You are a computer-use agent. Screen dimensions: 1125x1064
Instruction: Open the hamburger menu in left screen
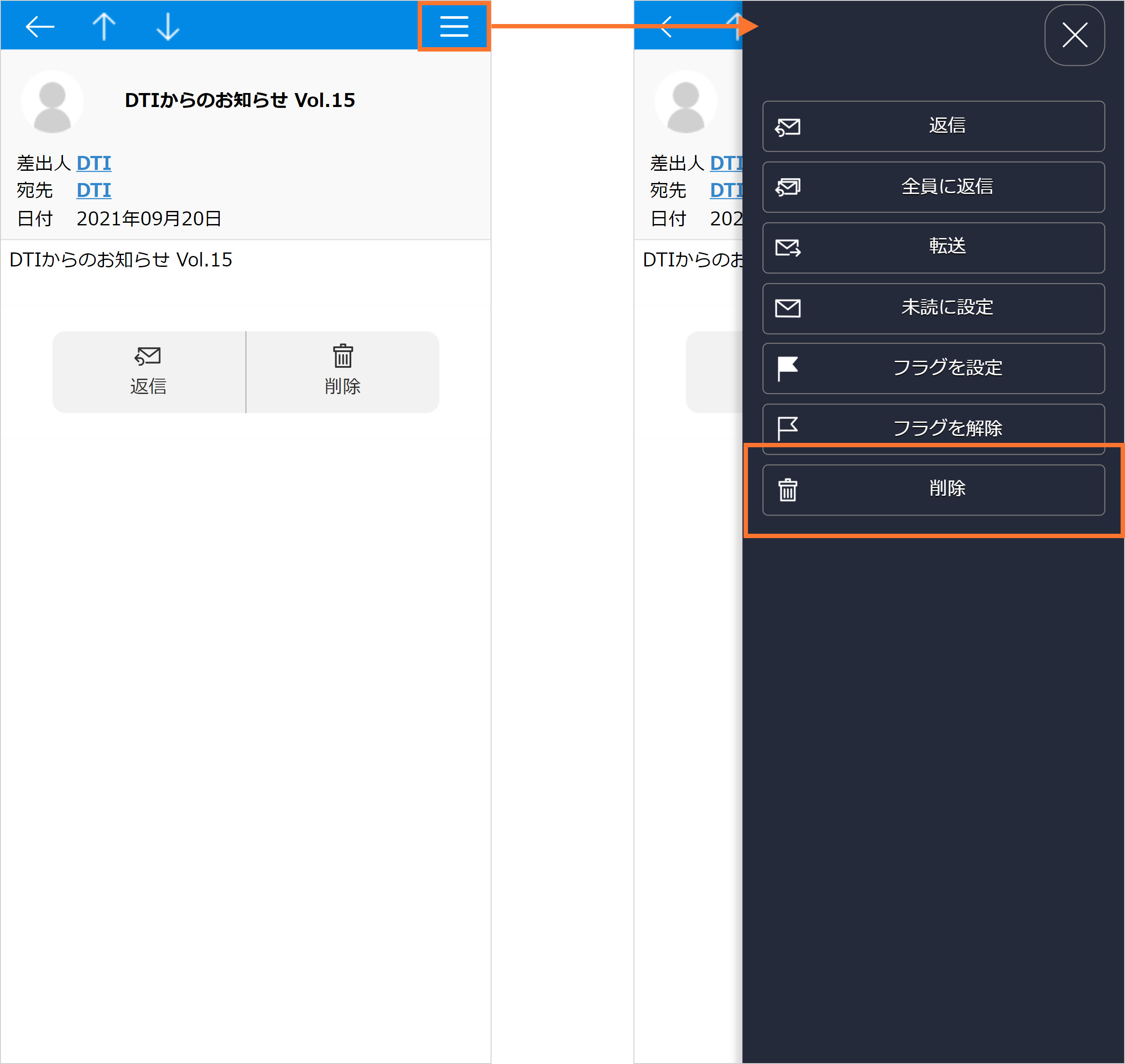click(454, 27)
